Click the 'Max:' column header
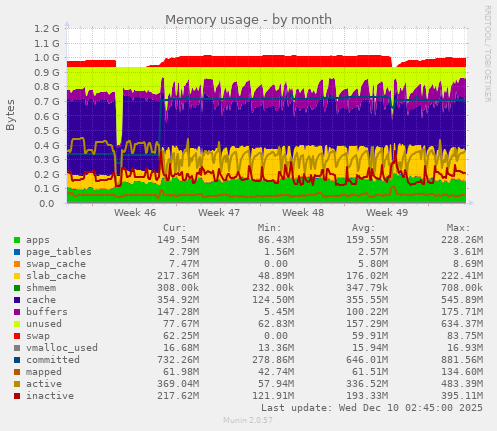The image size is (497, 431). pos(458,228)
